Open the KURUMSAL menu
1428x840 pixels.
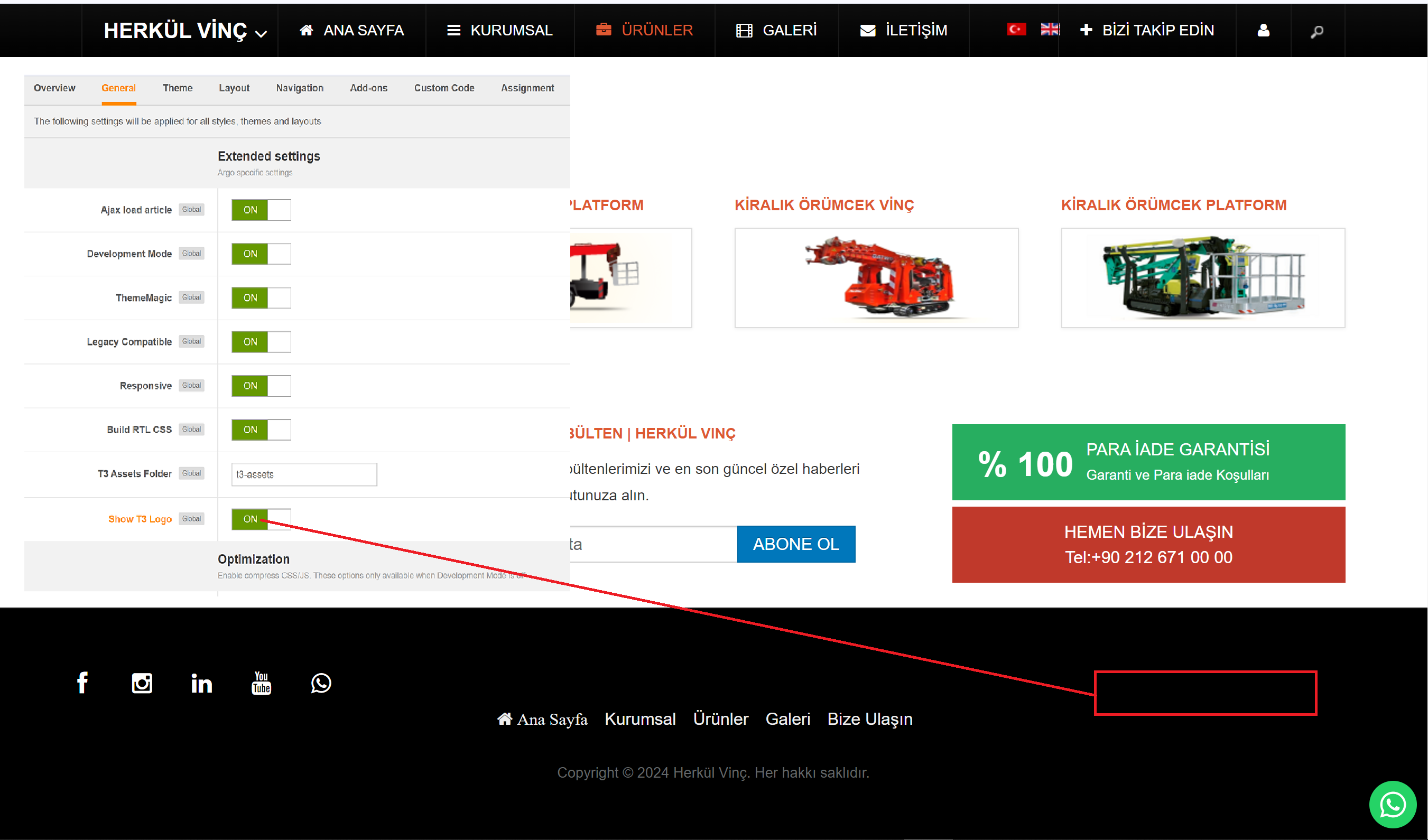[500, 30]
